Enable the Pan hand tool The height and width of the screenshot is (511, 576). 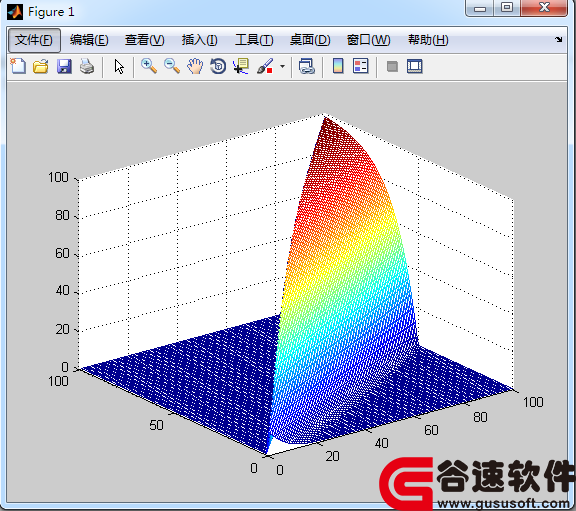click(x=195, y=66)
